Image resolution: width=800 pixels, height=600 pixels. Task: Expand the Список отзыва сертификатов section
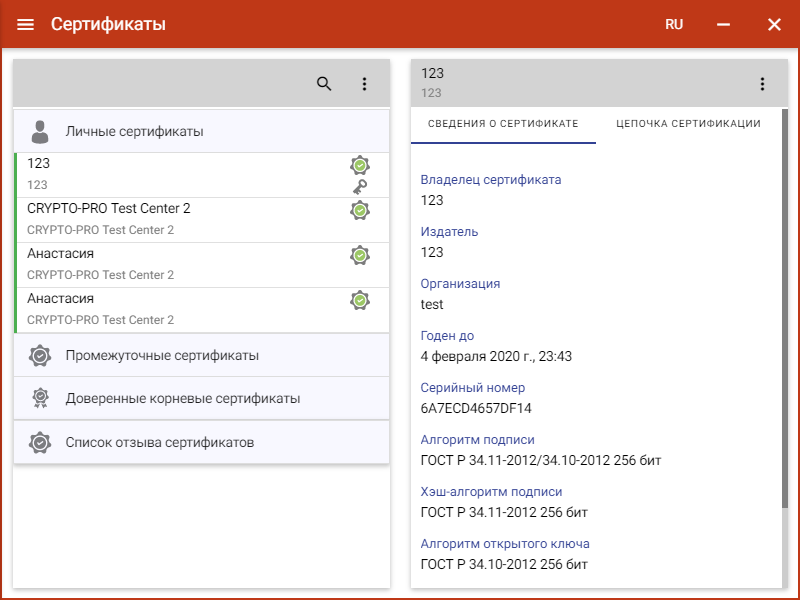tap(200, 442)
